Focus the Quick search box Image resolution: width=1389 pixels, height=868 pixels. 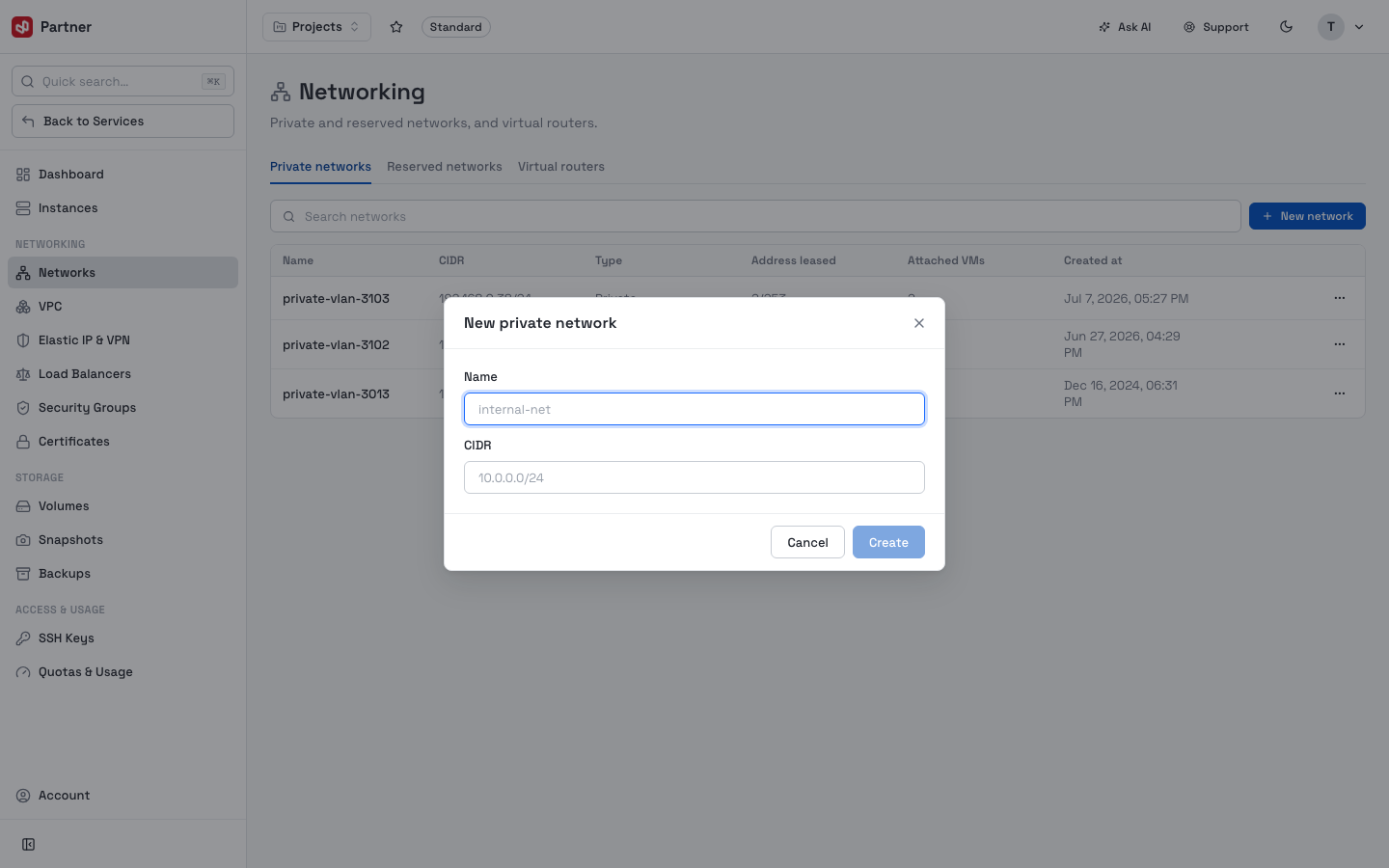123,81
